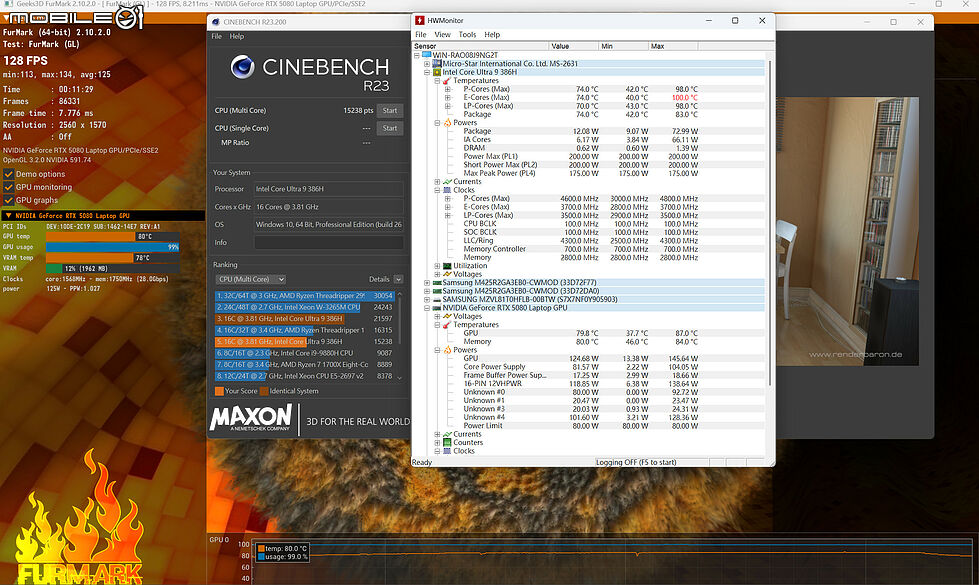Select ranking row 2 Intel Xeon W-3265M
Viewport: 979px width, 585px height.
(305, 307)
